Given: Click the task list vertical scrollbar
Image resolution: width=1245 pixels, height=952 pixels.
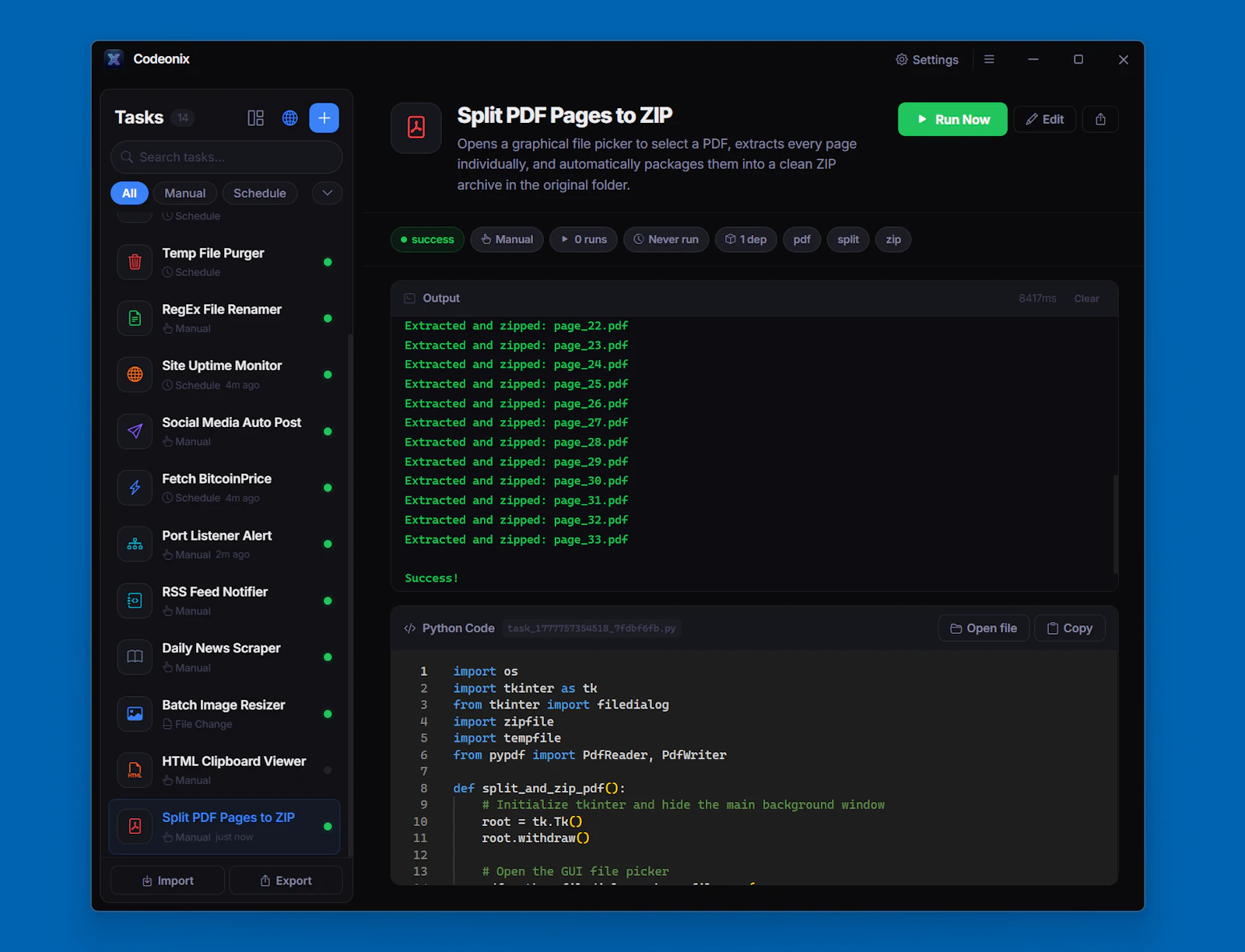Looking at the screenshot, I should coord(350,595).
